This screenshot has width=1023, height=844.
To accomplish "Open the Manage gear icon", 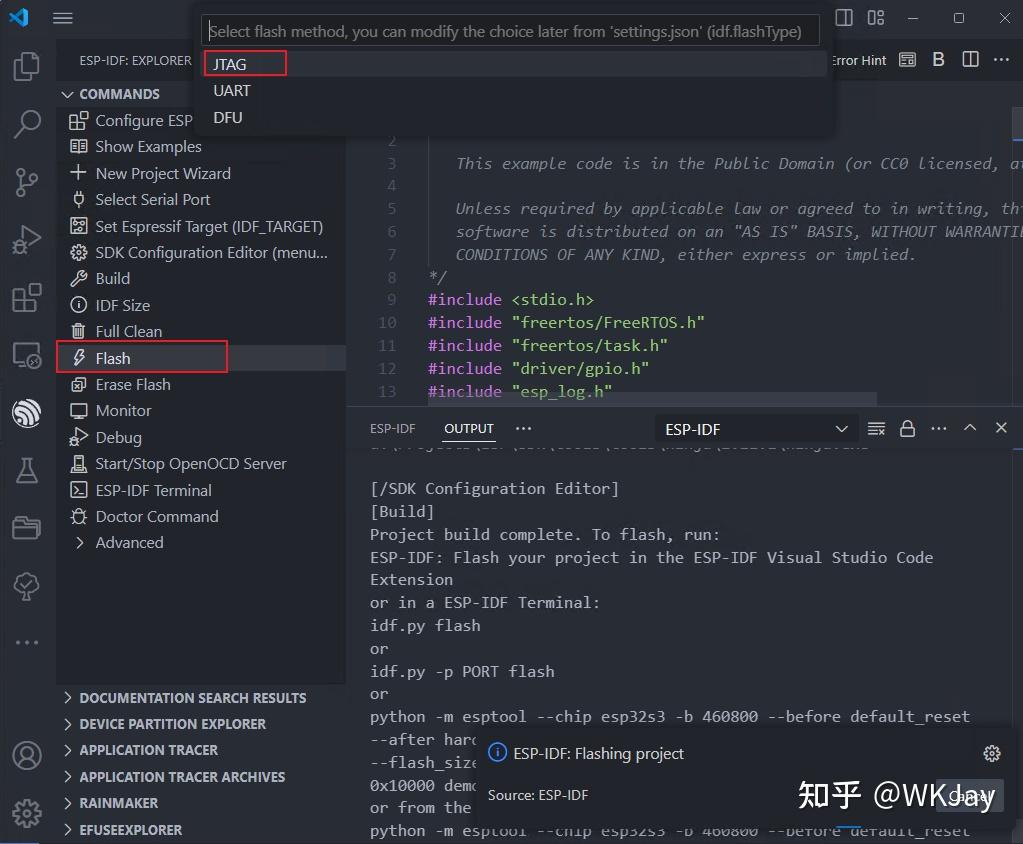I will [26, 812].
